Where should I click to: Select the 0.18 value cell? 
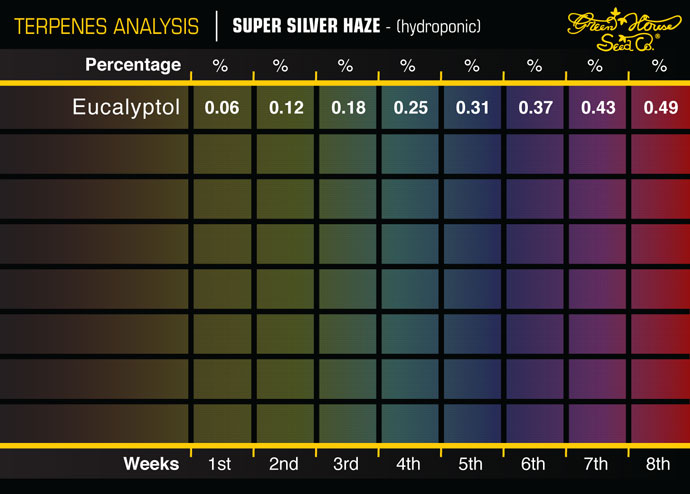pyautogui.click(x=346, y=108)
